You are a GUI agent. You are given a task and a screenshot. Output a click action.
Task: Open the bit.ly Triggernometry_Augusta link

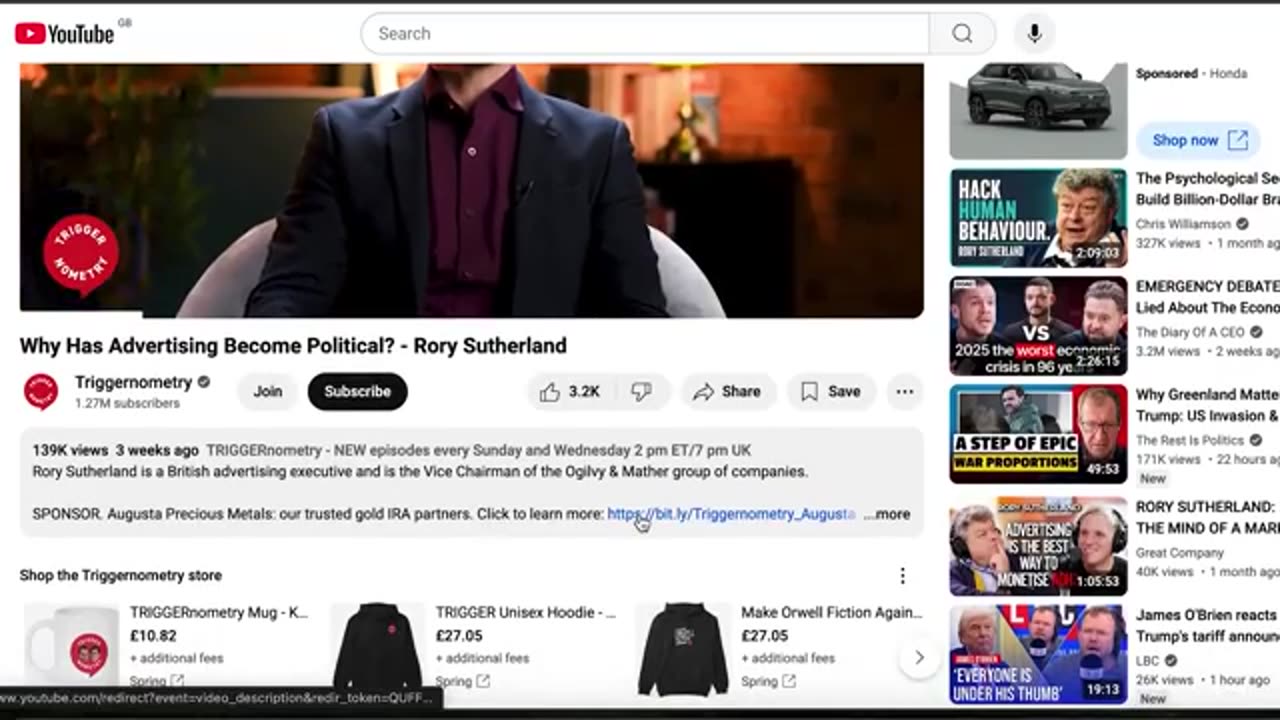[x=731, y=514]
